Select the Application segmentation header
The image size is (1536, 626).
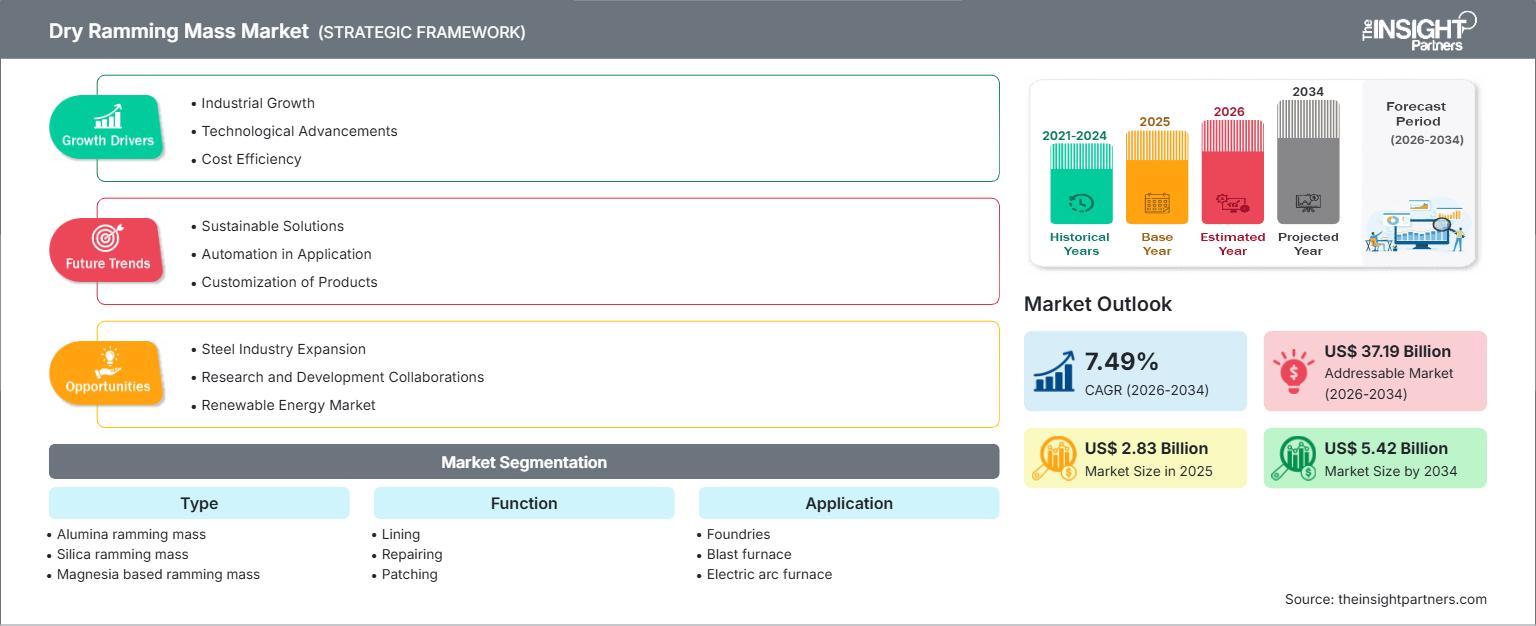pos(849,503)
